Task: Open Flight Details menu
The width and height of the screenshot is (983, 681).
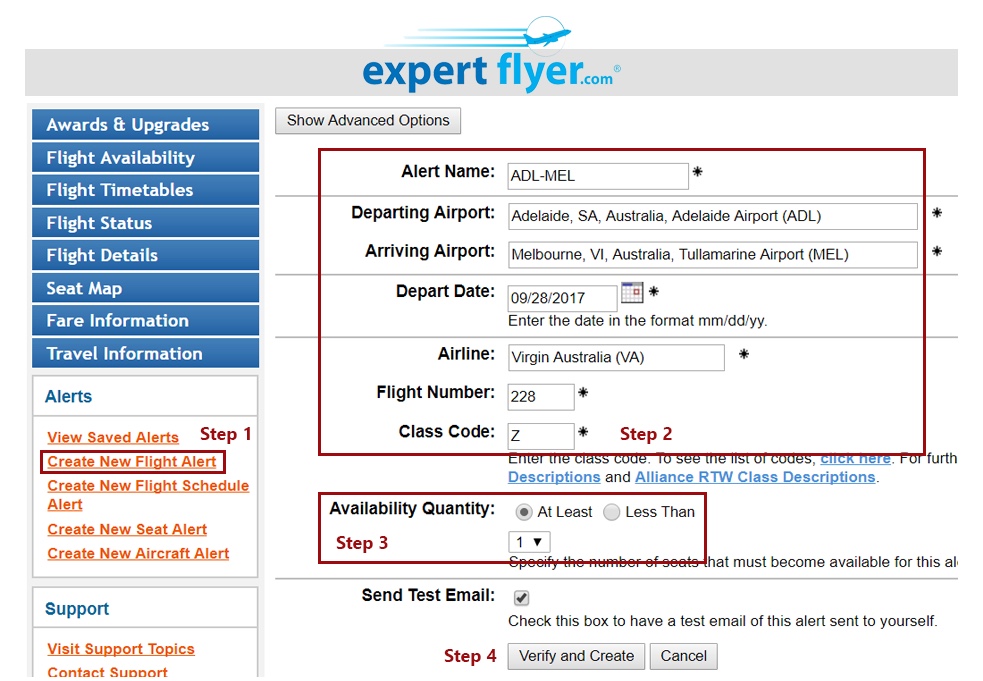Action: [x=145, y=255]
